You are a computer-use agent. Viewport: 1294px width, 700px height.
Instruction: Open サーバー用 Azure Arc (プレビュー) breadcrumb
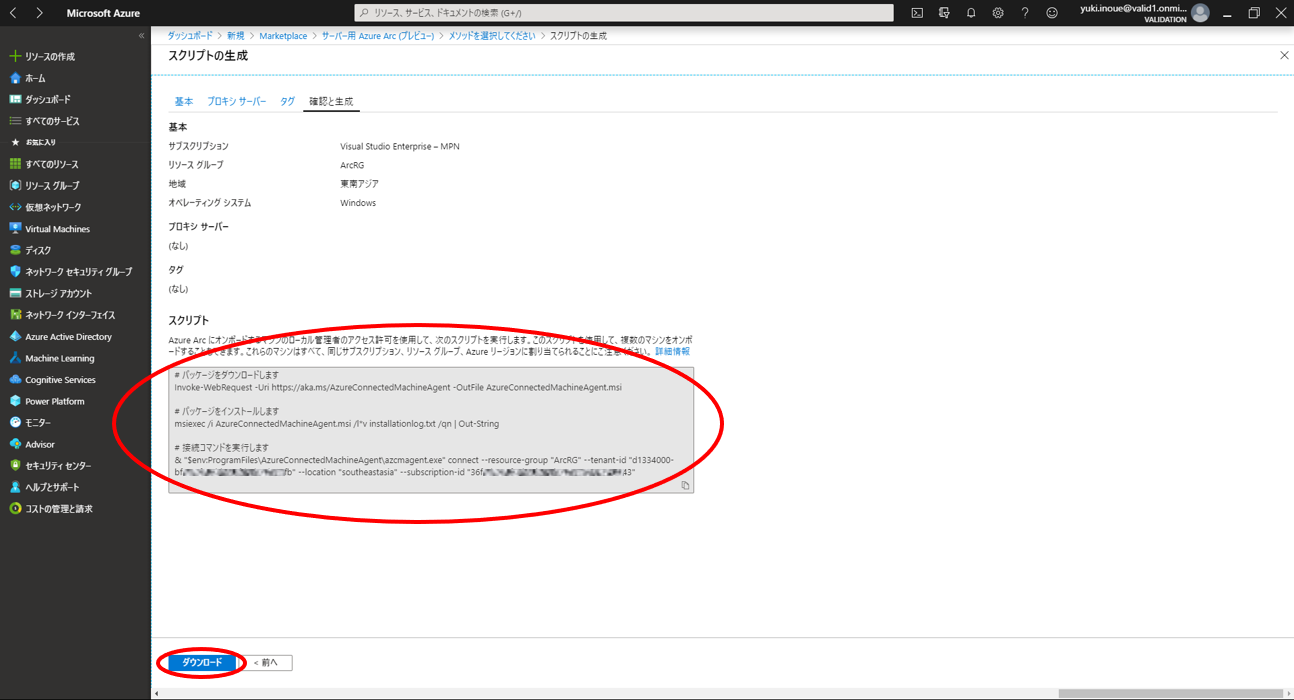tap(378, 36)
